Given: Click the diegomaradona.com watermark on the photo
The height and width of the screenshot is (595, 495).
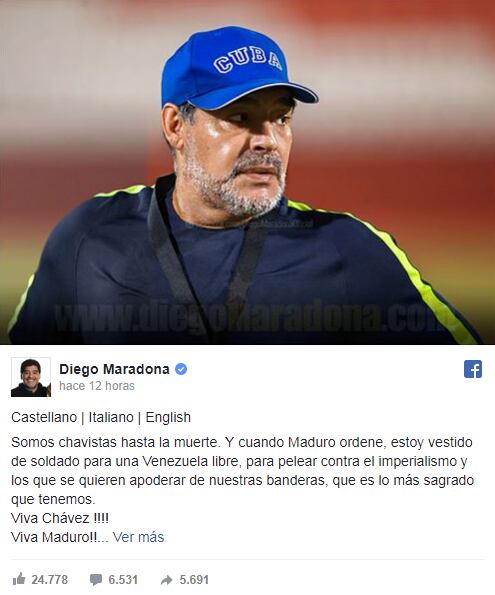Looking at the screenshot, I should pos(247,317).
